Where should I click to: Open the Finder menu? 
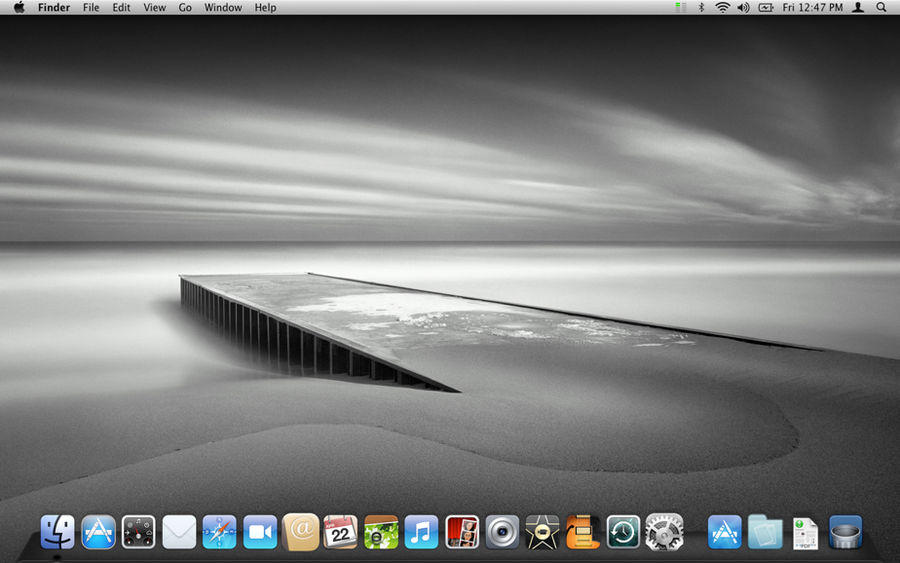(x=54, y=7)
